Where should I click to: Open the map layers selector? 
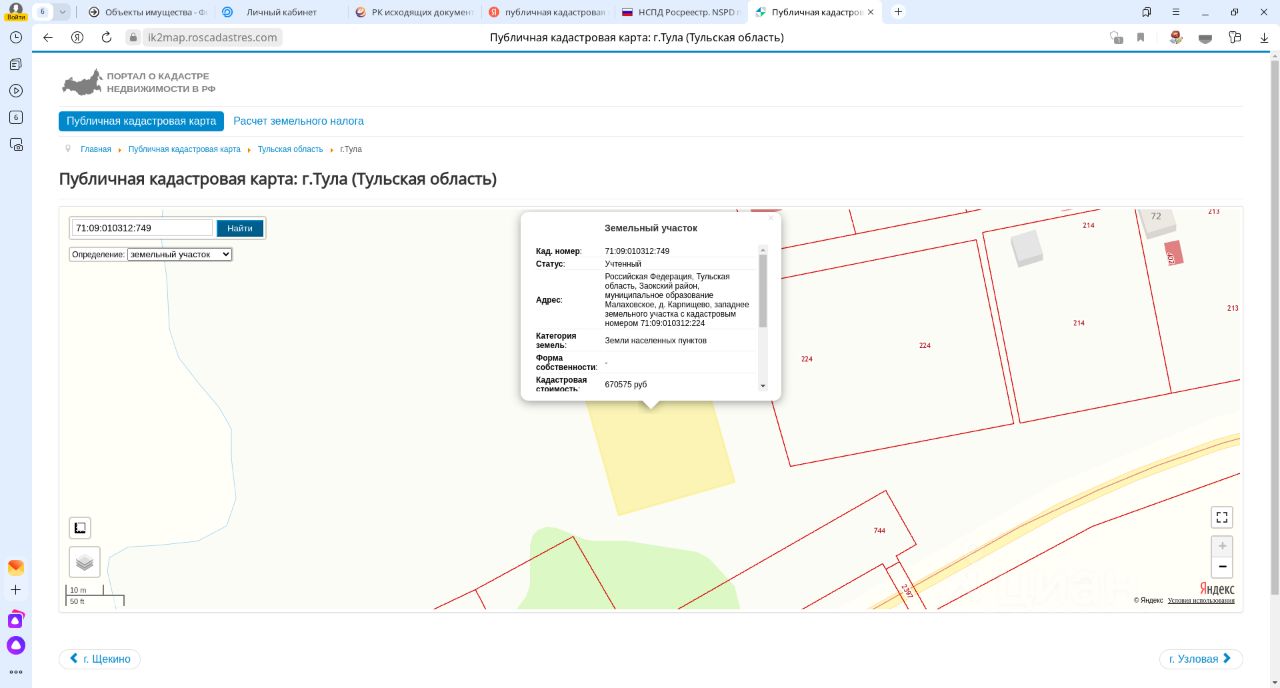click(x=84, y=562)
